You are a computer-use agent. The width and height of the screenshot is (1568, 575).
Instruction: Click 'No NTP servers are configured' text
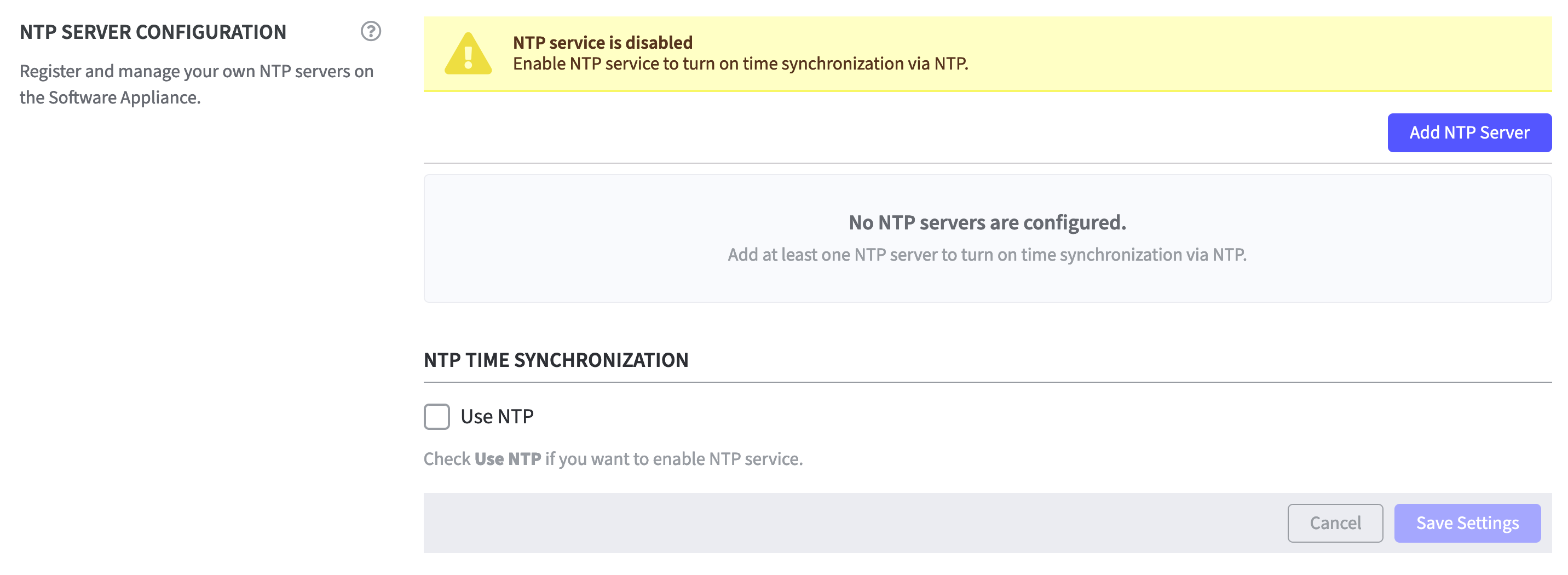987,222
